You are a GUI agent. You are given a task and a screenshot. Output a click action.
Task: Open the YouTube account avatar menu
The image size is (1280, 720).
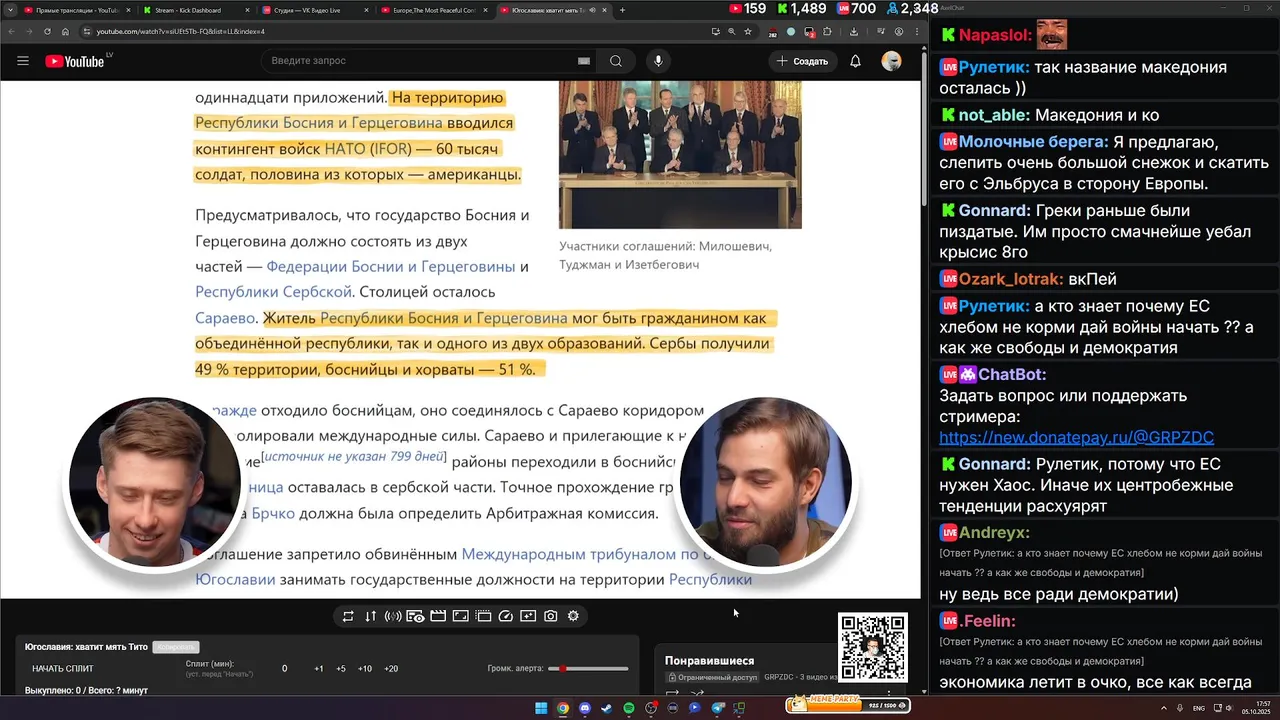coord(891,61)
